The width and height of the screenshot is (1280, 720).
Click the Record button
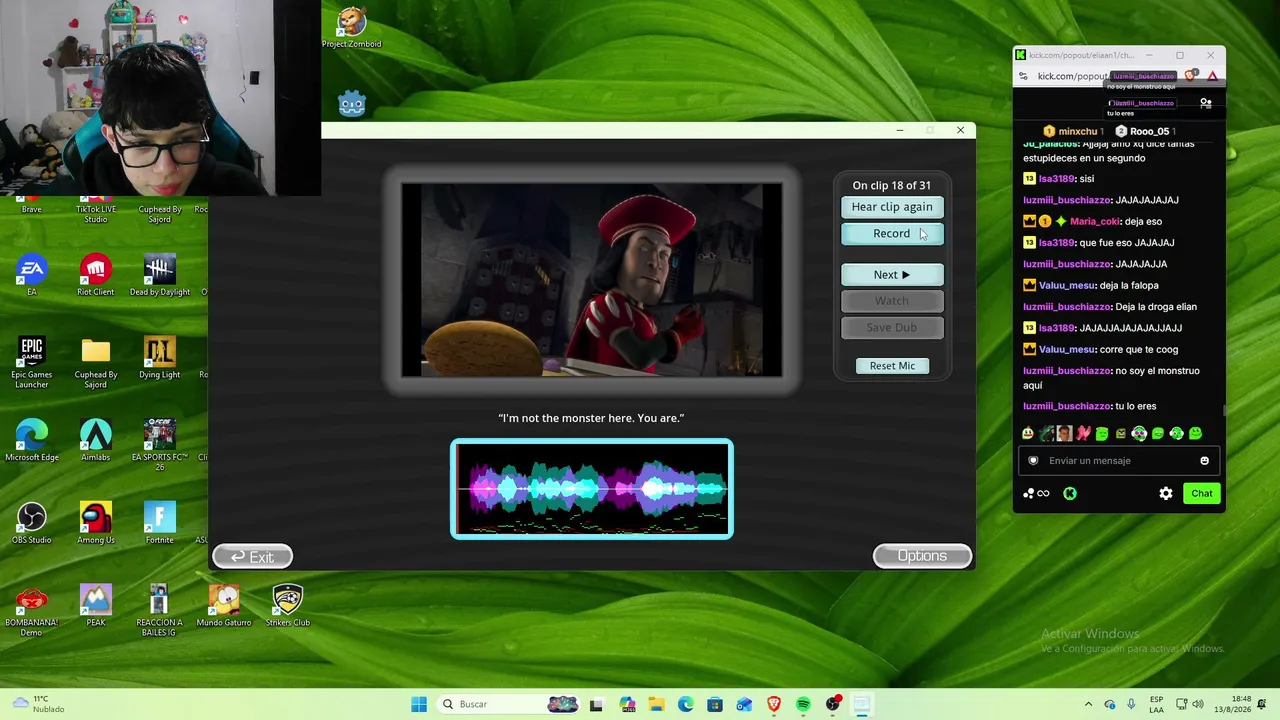pos(892,234)
